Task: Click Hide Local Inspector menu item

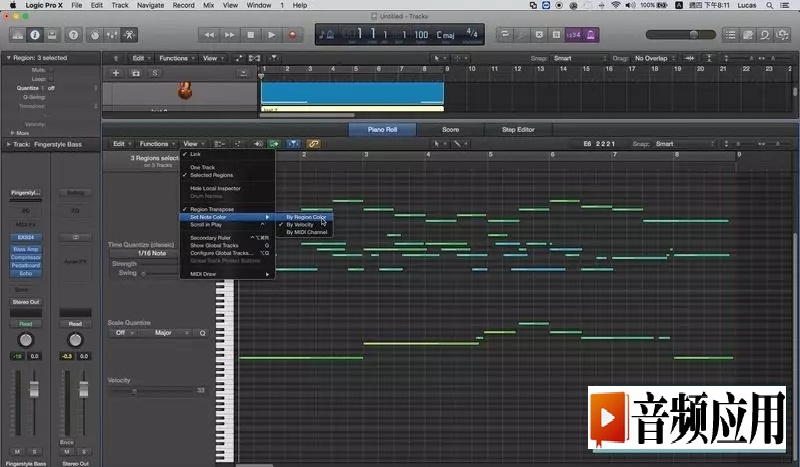Action: click(228, 188)
